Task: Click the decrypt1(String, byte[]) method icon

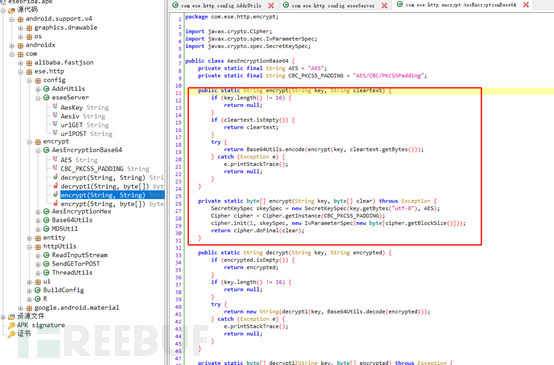Action: click(55, 186)
